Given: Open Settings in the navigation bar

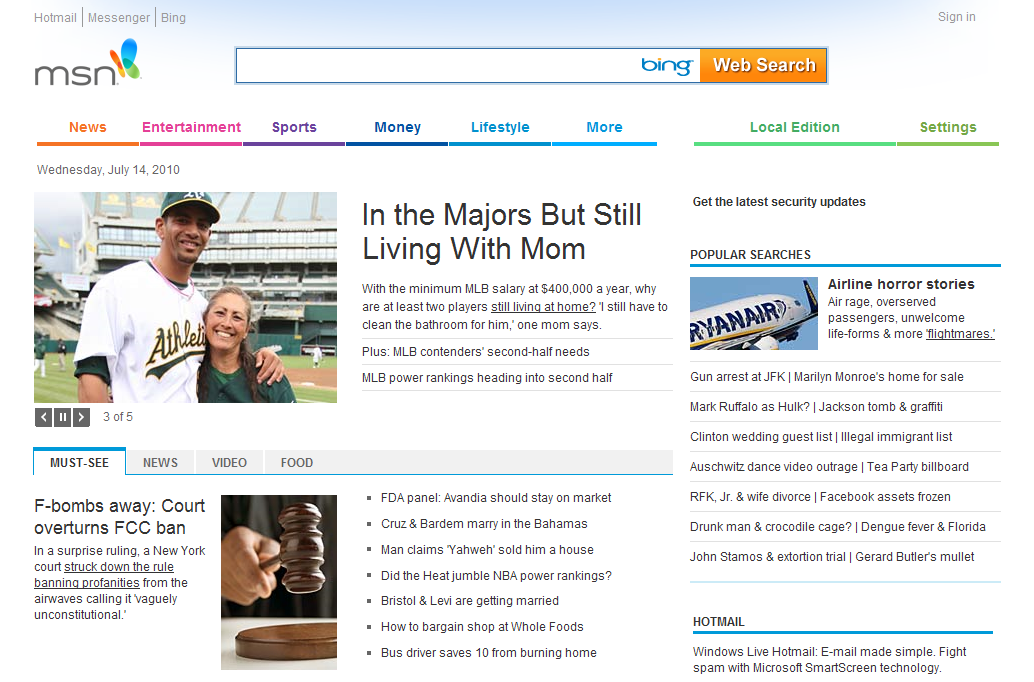Looking at the screenshot, I should [x=947, y=127].
